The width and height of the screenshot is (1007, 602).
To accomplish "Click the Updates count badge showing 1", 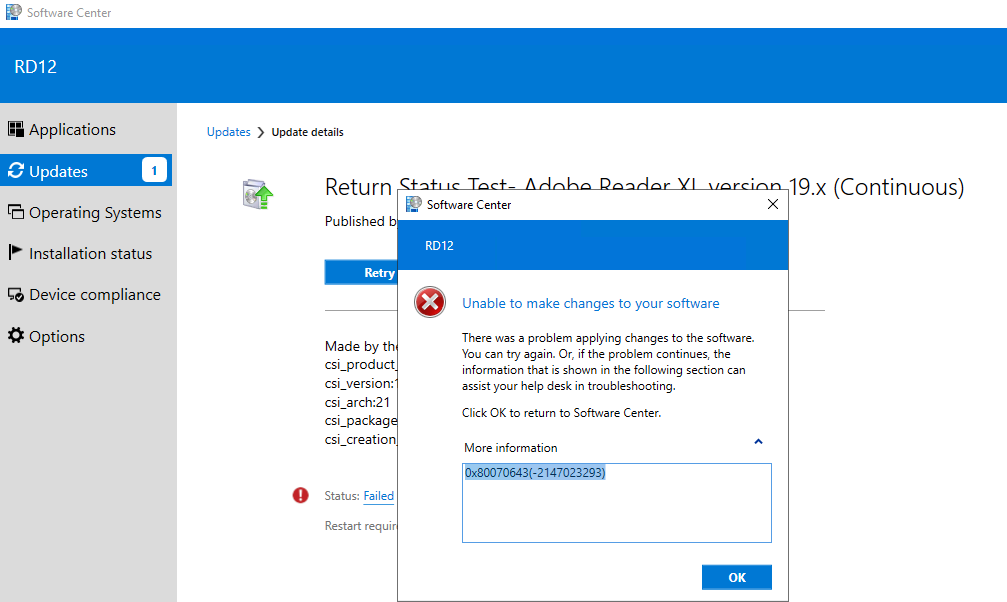I will point(154,171).
